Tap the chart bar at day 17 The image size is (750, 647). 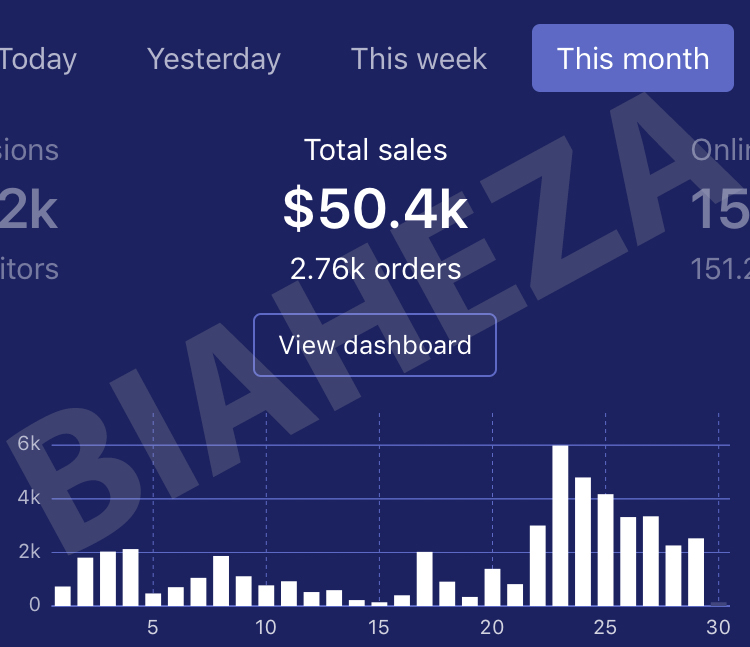tap(424, 579)
